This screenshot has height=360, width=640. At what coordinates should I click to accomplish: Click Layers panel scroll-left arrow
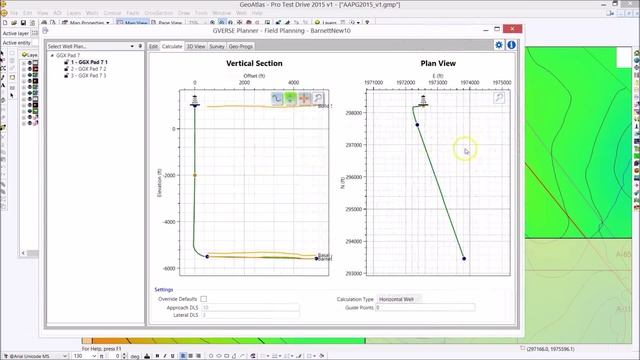(23, 253)
